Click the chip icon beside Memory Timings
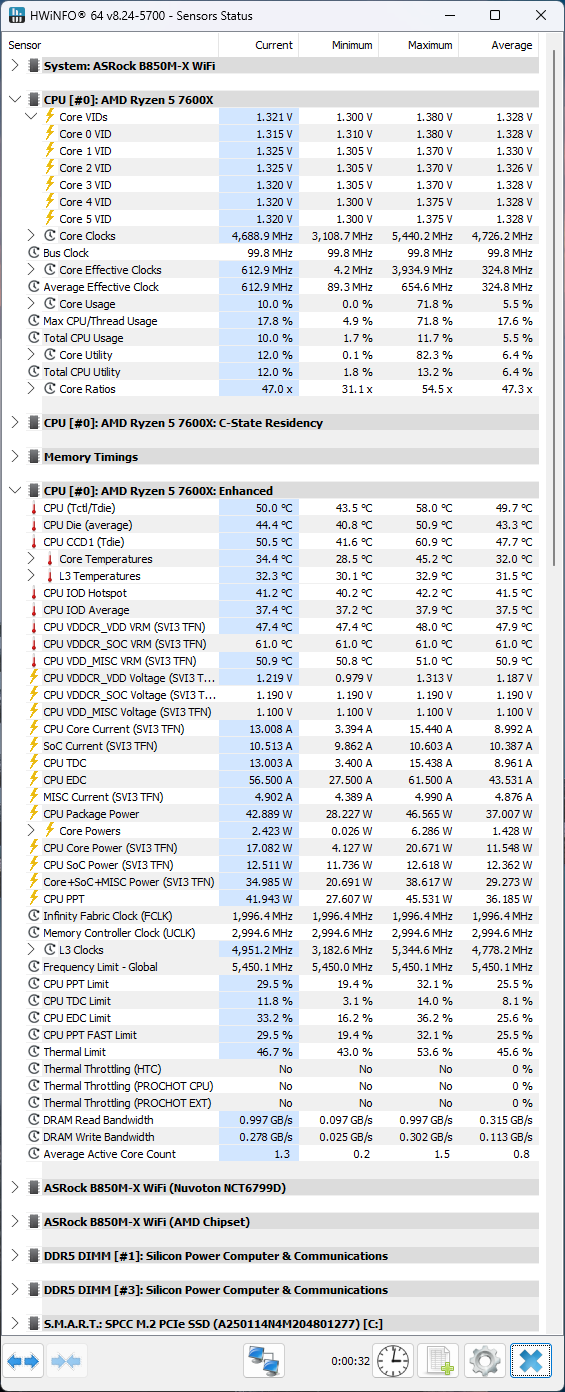This screenshot has width=565, height=1392. (34, 457)
